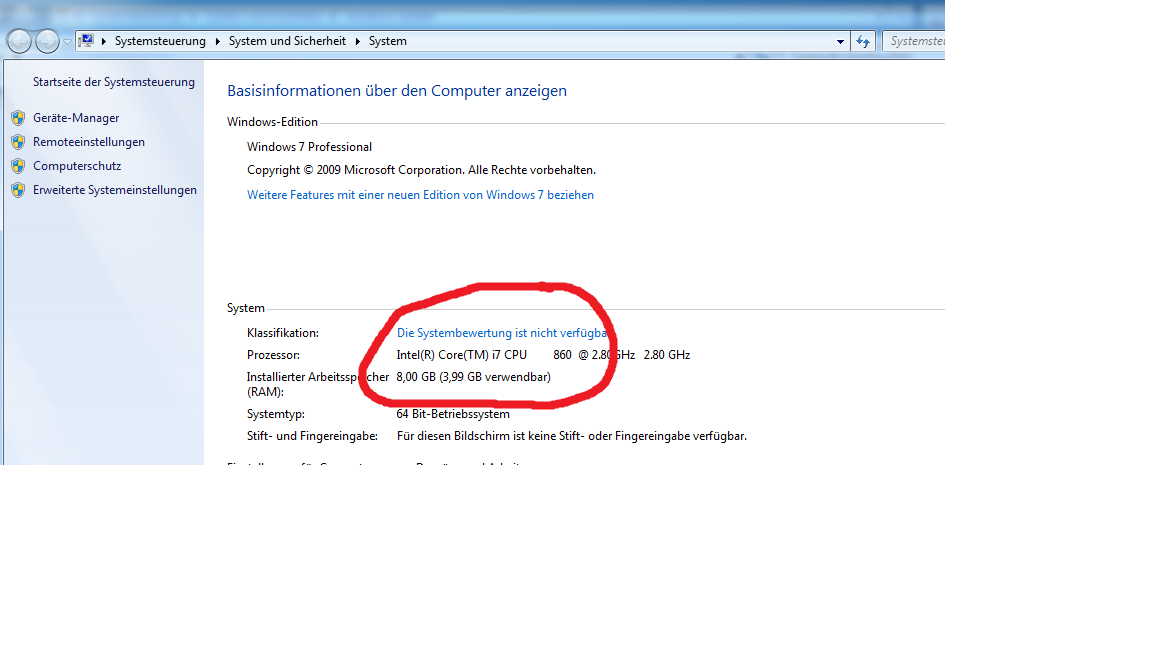
Task: Select the System breadcrumb entry
Action: tap(388, 41)
